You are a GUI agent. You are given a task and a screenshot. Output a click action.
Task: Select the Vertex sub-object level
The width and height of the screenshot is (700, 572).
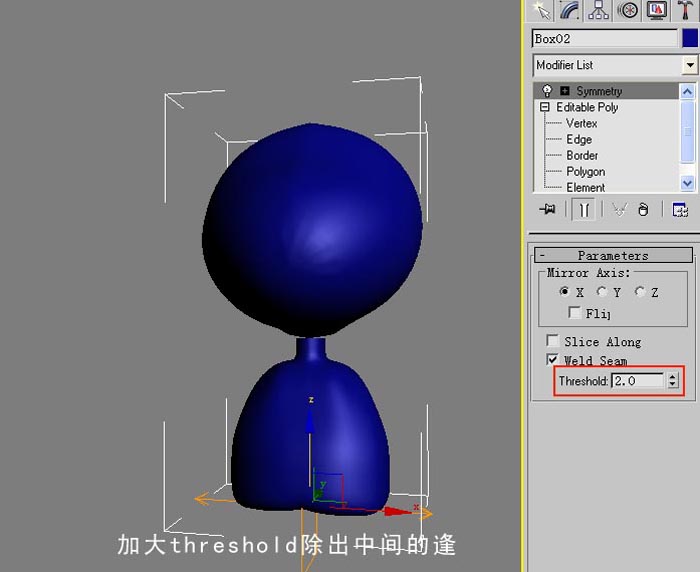click(x=581, y=123)
